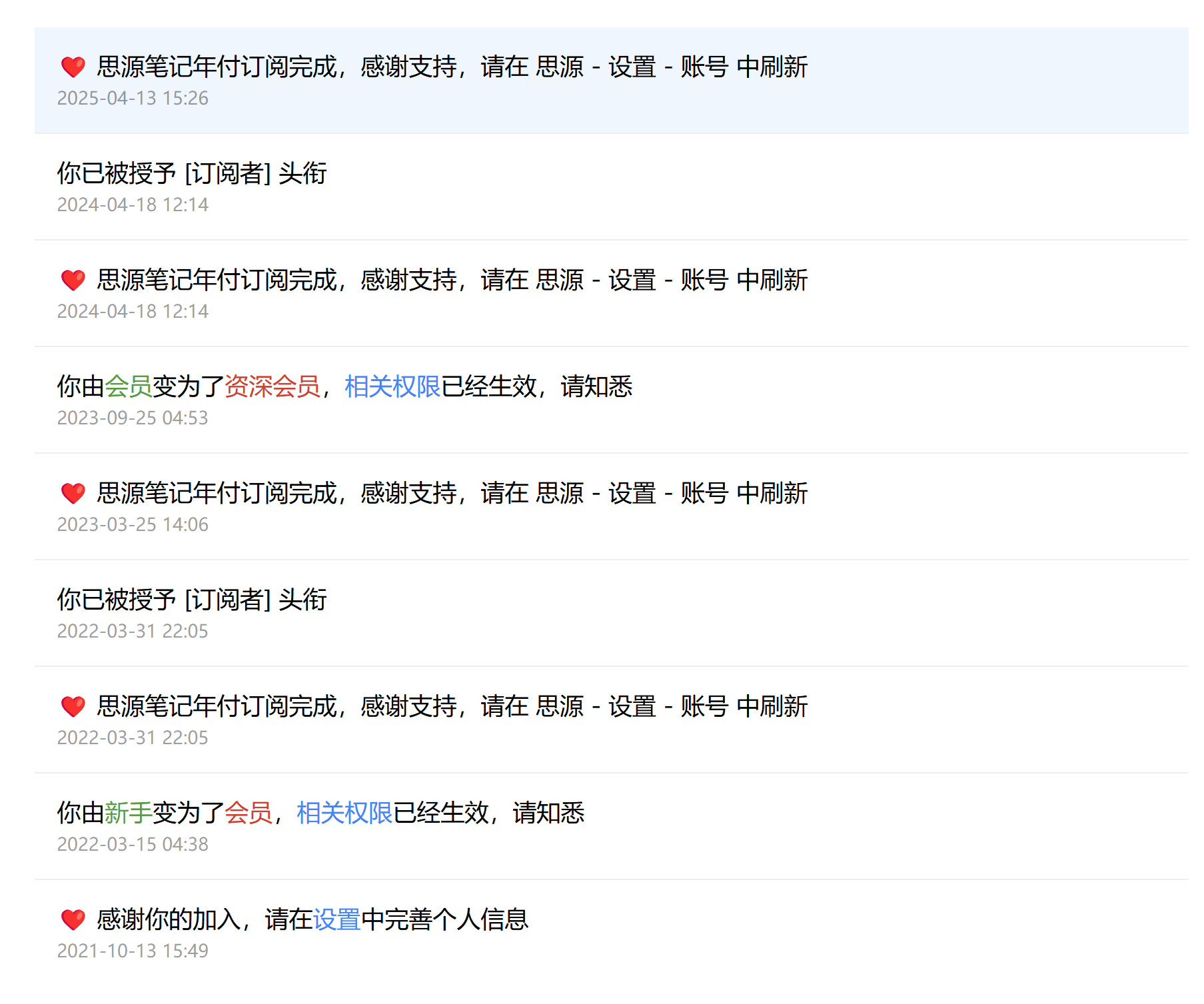1204x1004 pixels.
Task: Click the heart icon on the 2022-03-31 subscription notification
Action: [73, 706]
